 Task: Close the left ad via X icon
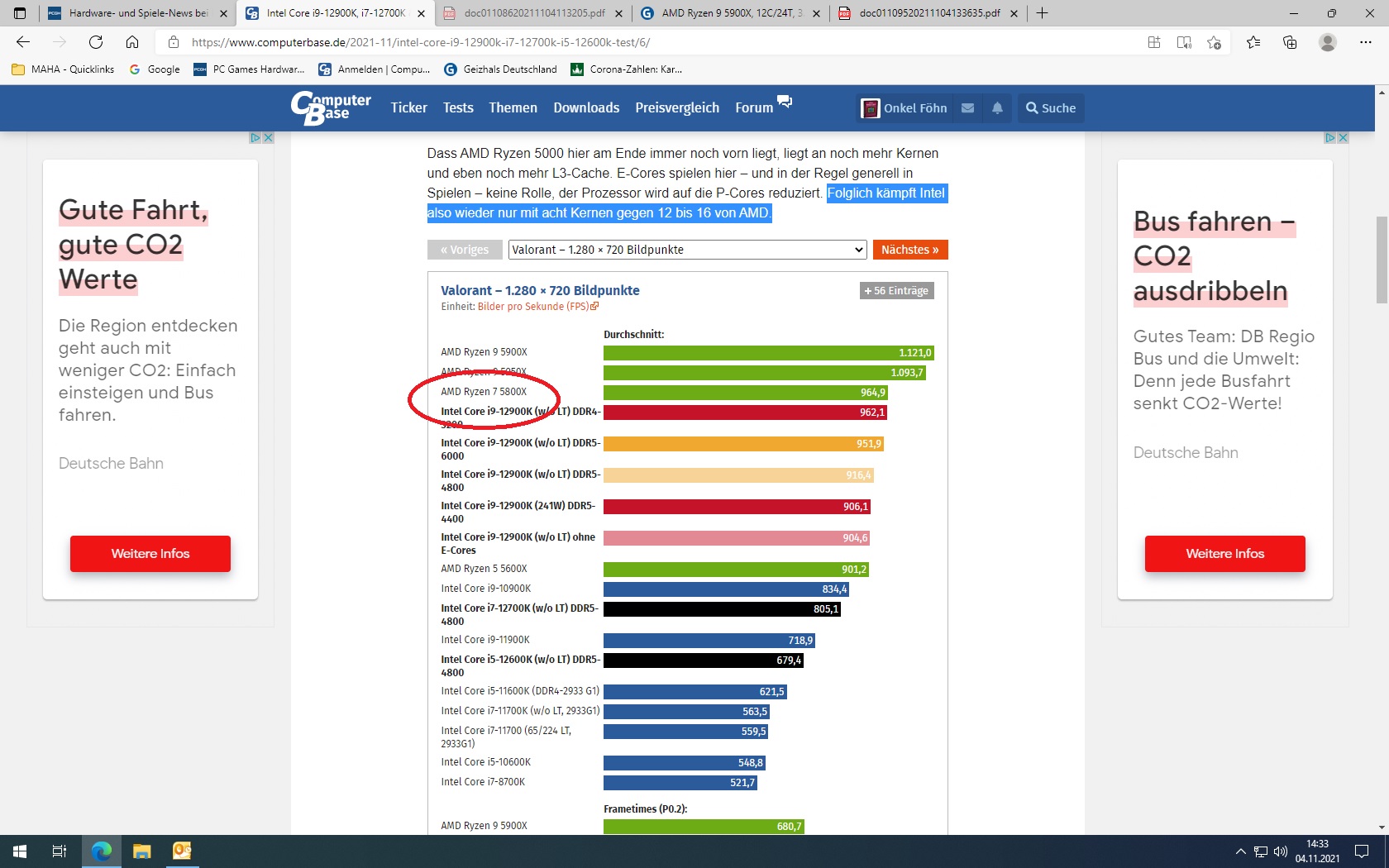click(x=268, y=138)
